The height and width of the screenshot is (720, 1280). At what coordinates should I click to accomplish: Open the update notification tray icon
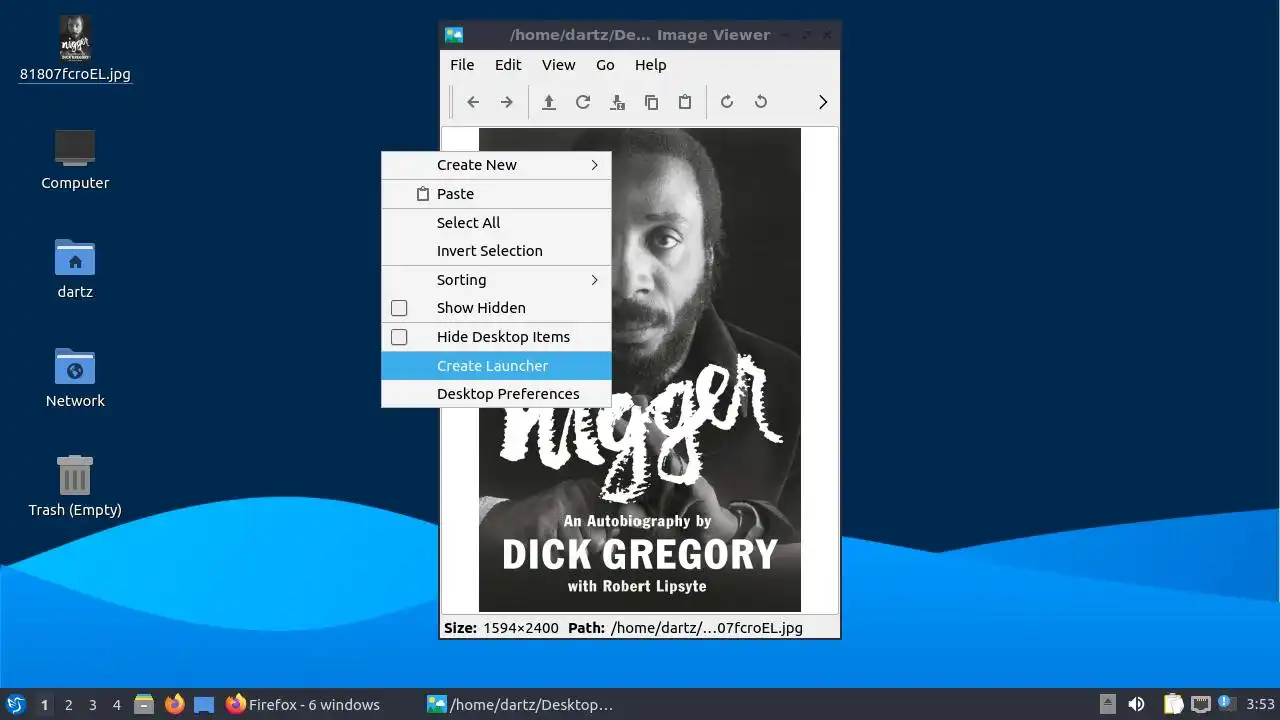click(x=1227, y=704)
